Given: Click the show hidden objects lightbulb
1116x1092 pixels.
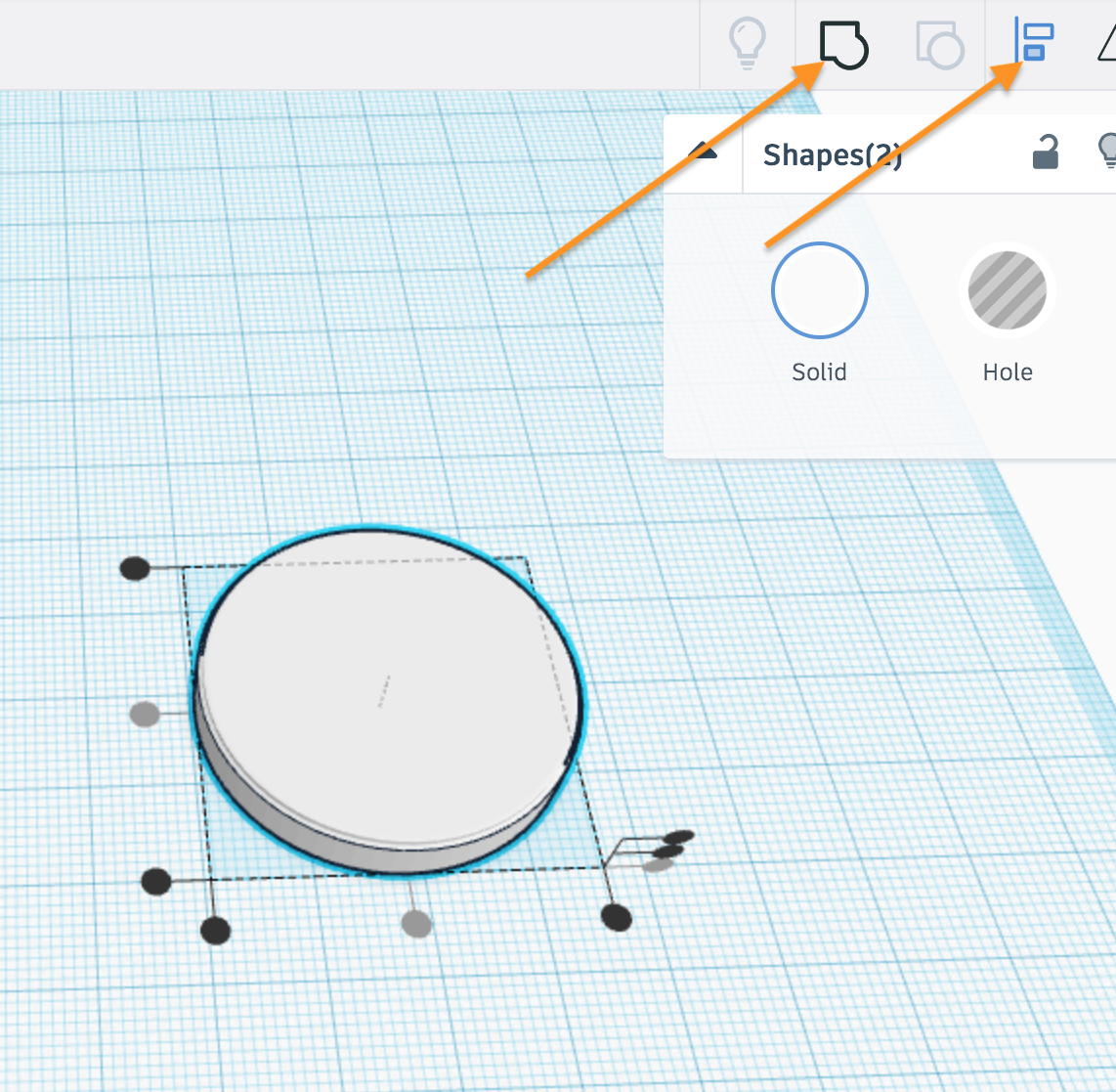Looking at the screenshot, I should point(748,44).
